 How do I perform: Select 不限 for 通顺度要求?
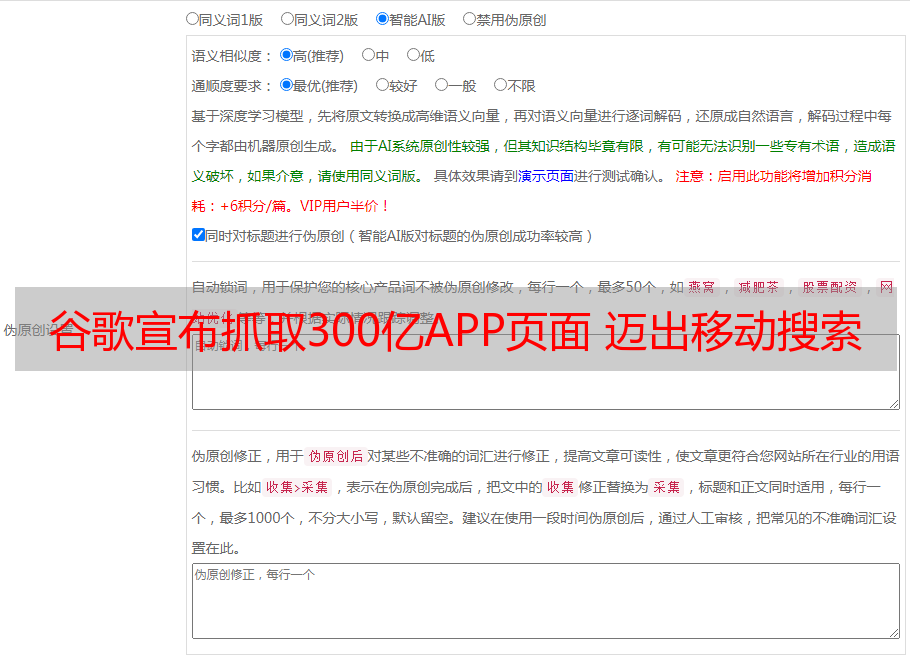click(x=500, y=86)
